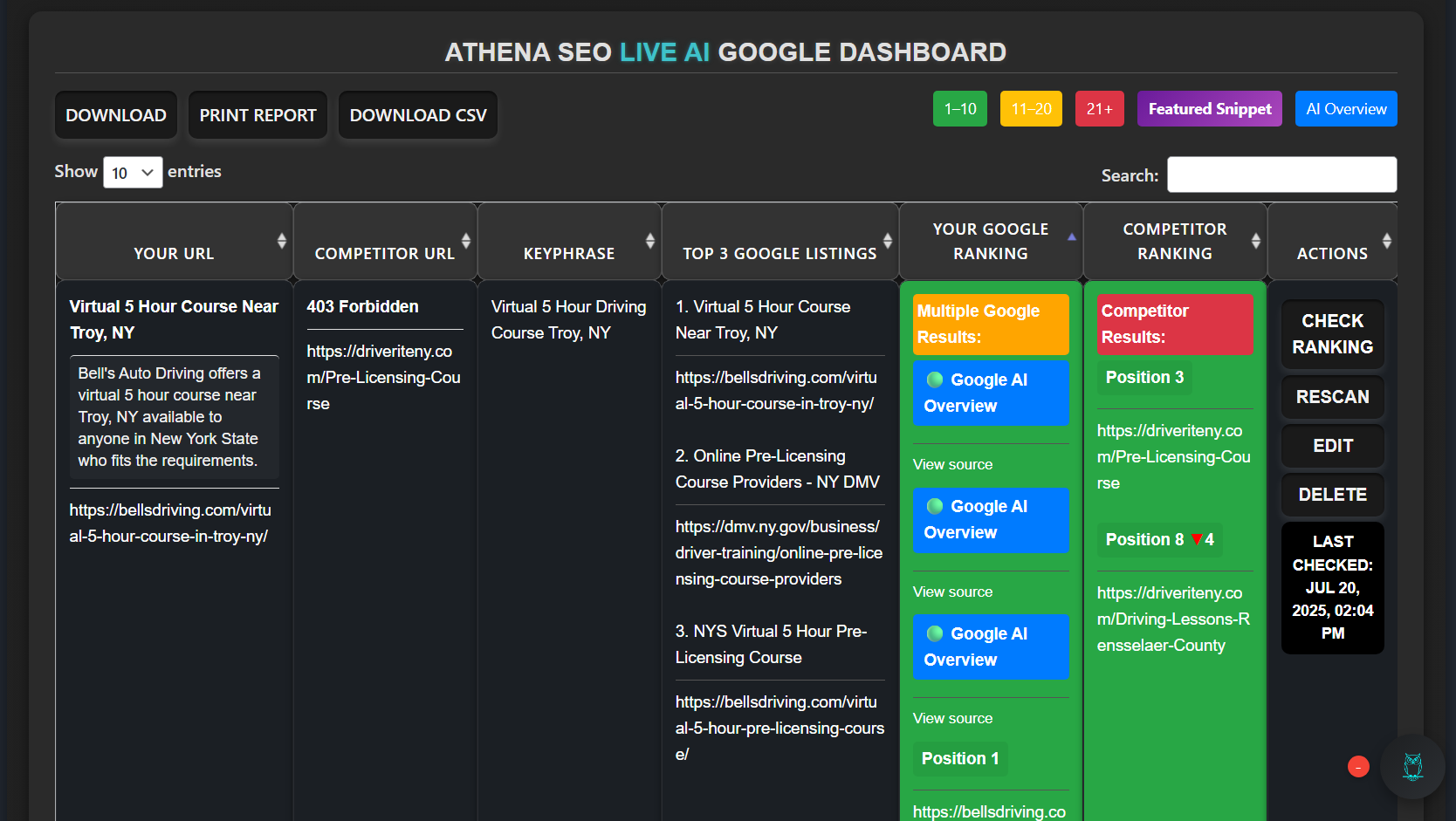This screenshot has height=821, width=1456.
Task: Click the Multiple Google Results label
Action: tap(991, 325)
